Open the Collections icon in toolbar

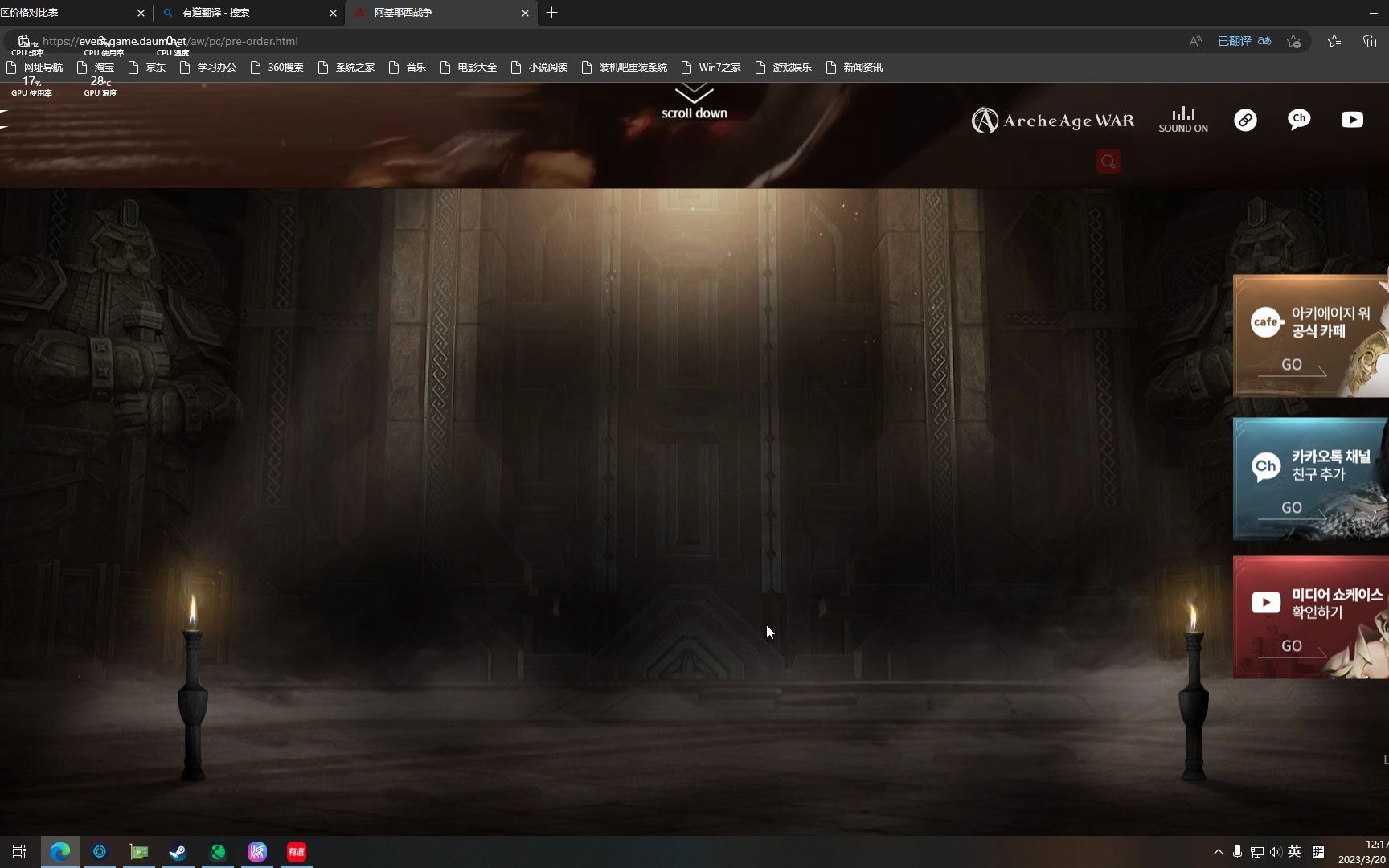point(1370,41)
